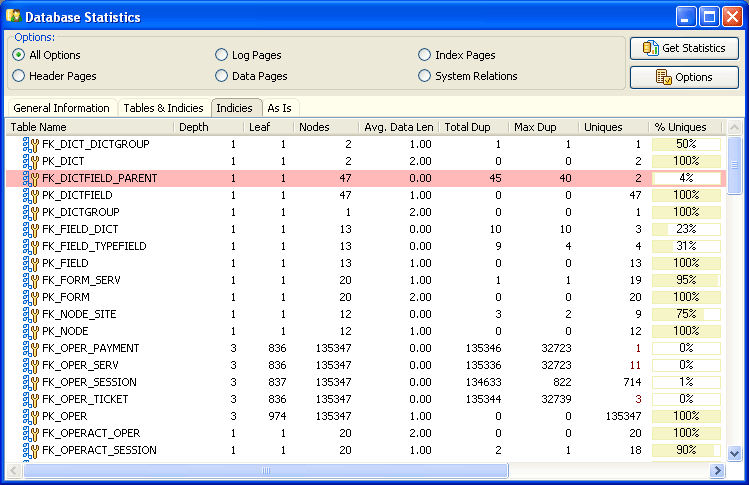Open the As Is tab
The width and height of the screenshot is (749, 485).
click(x=280, y=108)
